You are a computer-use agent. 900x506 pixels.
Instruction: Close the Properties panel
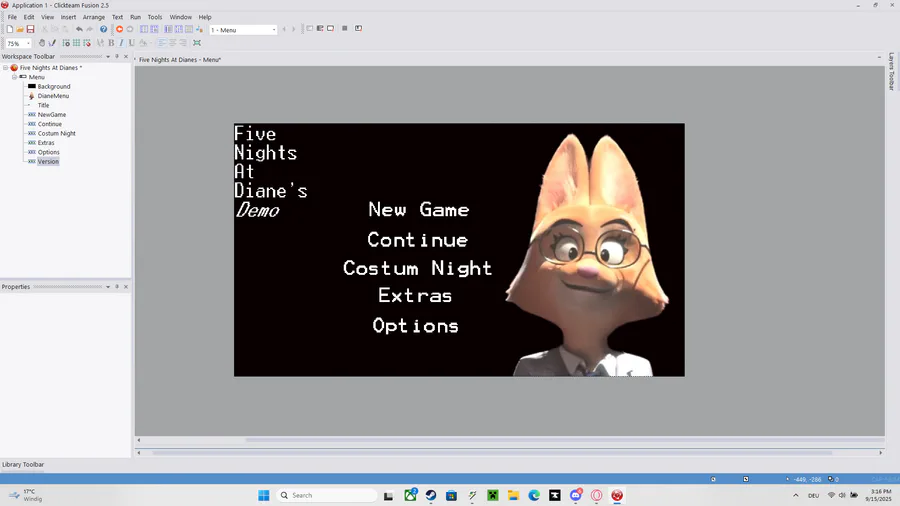click(126, 286)
